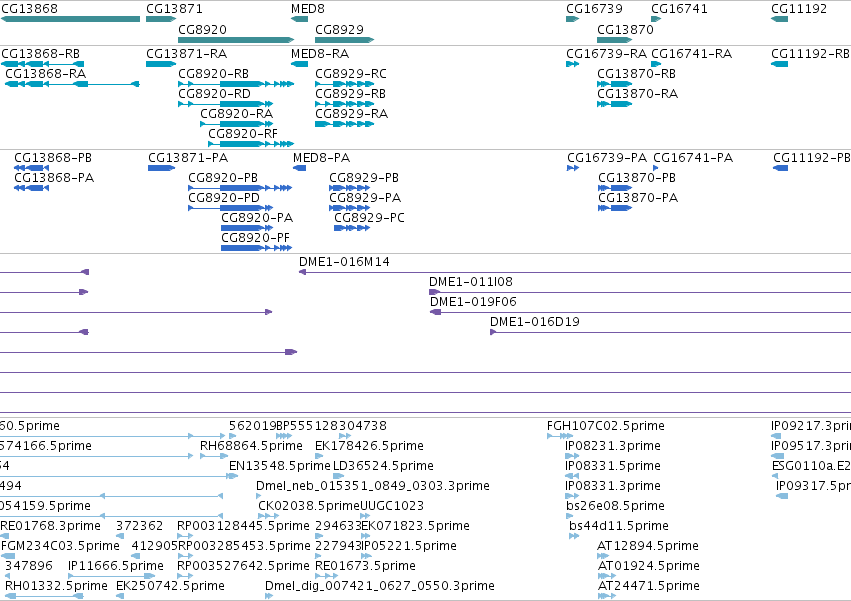Screen dimensions: 851x601
Task: Click the CG13870 gene label
Action: [x=625, y=29]
